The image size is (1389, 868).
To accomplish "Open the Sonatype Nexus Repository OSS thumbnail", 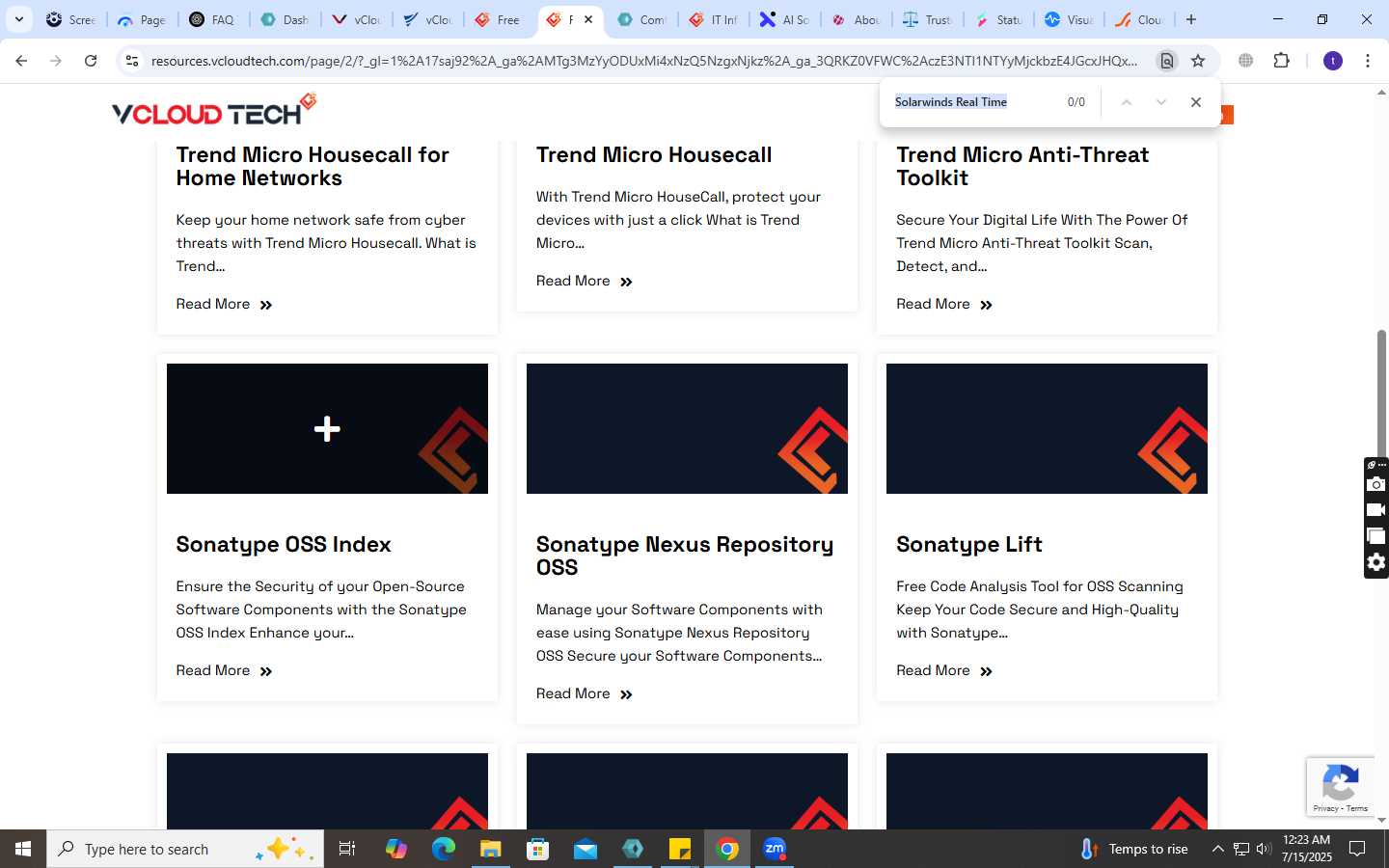I will (687, 428).
